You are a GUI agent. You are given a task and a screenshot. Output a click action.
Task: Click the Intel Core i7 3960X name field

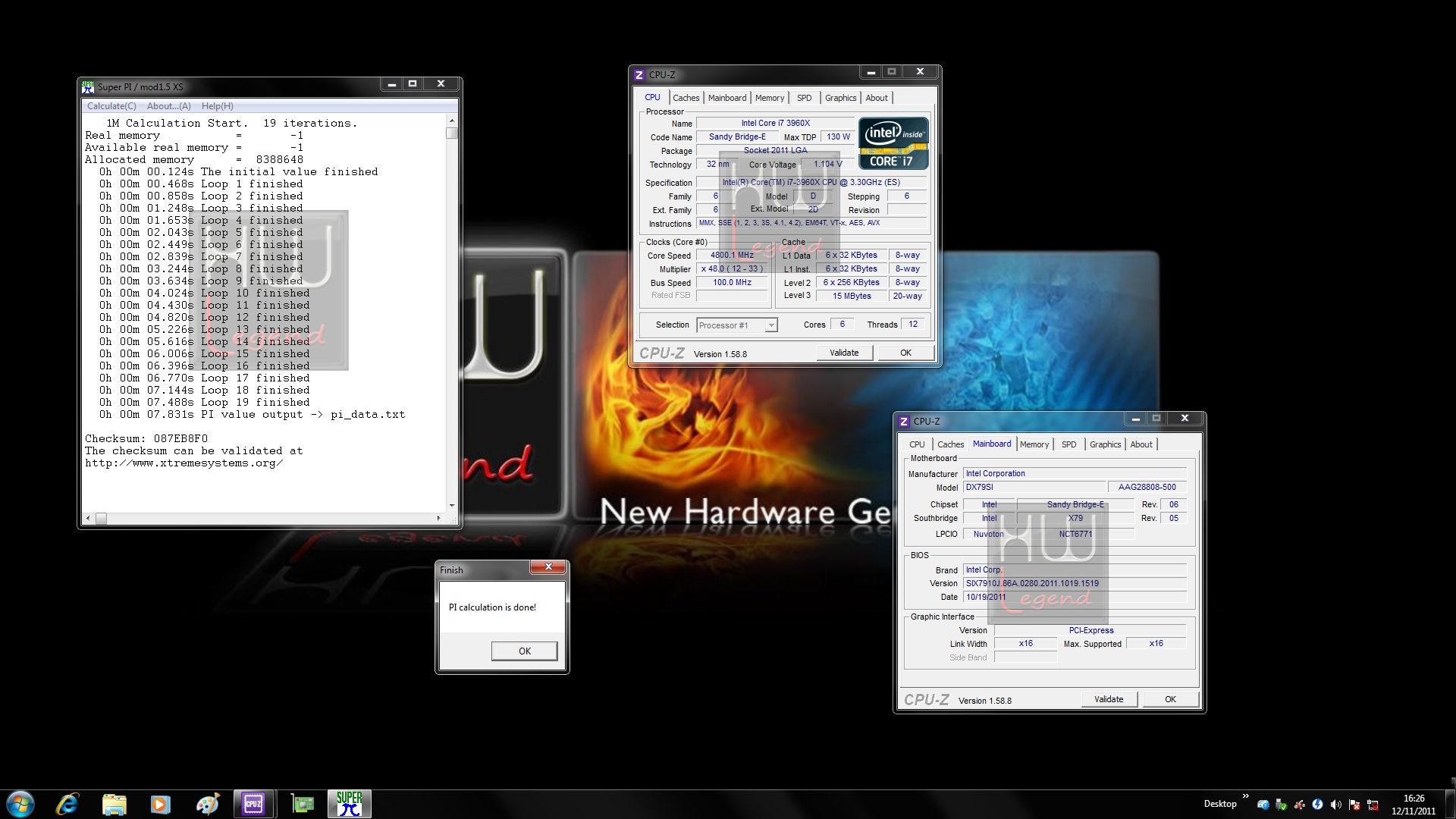point(775,123)
